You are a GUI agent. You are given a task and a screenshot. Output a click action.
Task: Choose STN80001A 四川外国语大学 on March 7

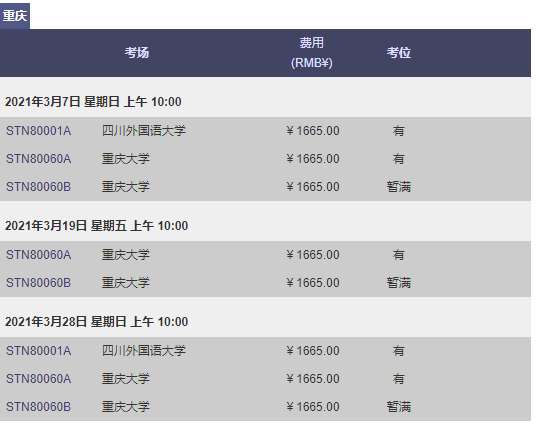265,131
